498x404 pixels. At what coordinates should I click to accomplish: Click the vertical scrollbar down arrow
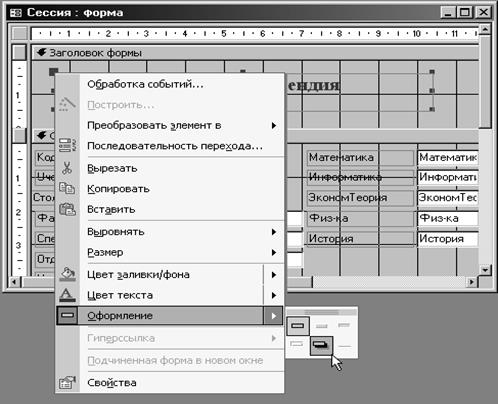point(485,269)
